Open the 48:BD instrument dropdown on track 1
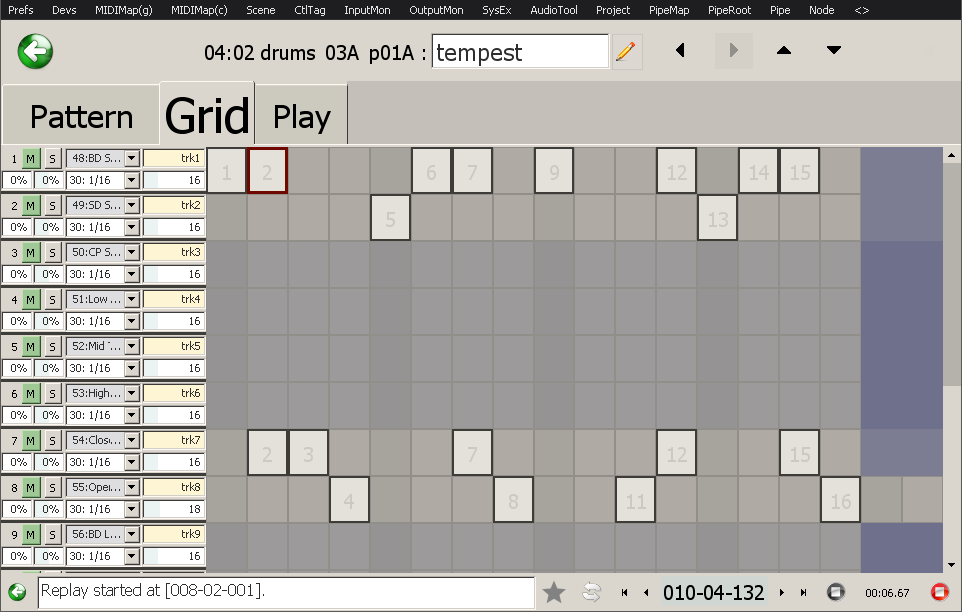The width and height of the screenshot is (962, 612). (131, 158)
